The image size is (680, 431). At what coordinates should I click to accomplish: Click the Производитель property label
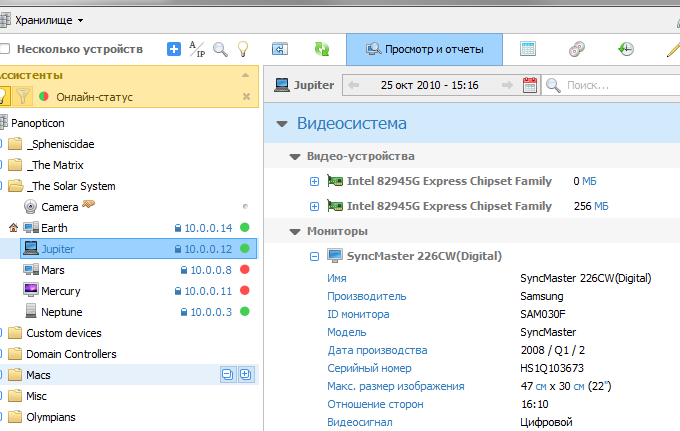366,296
